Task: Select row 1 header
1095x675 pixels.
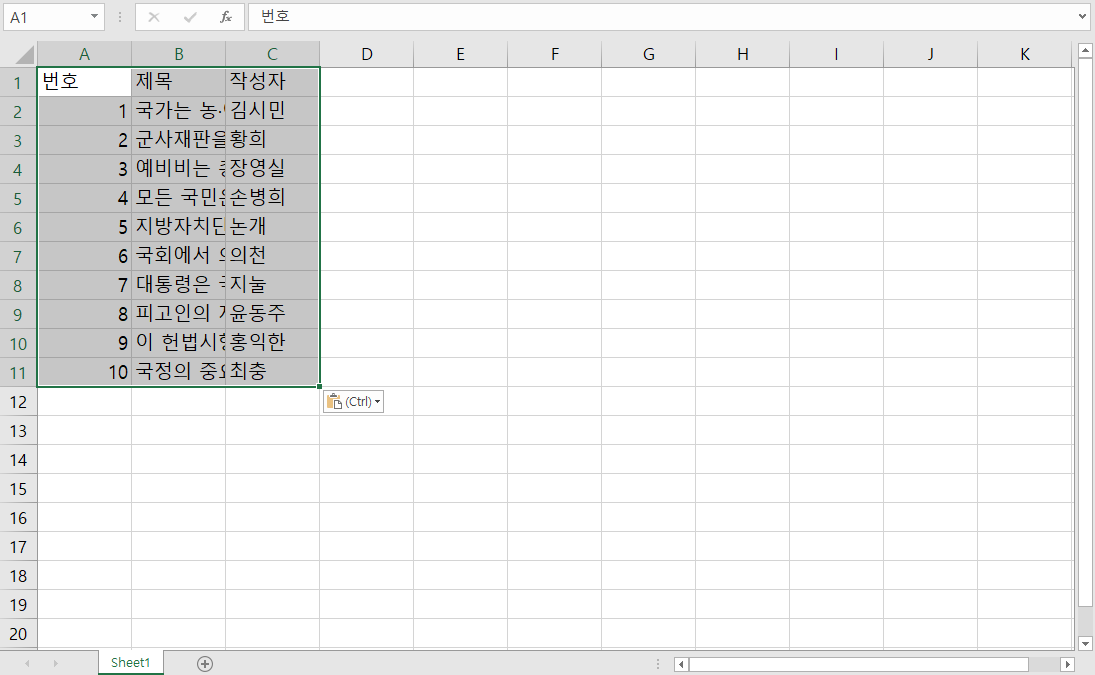Action: 18,83
